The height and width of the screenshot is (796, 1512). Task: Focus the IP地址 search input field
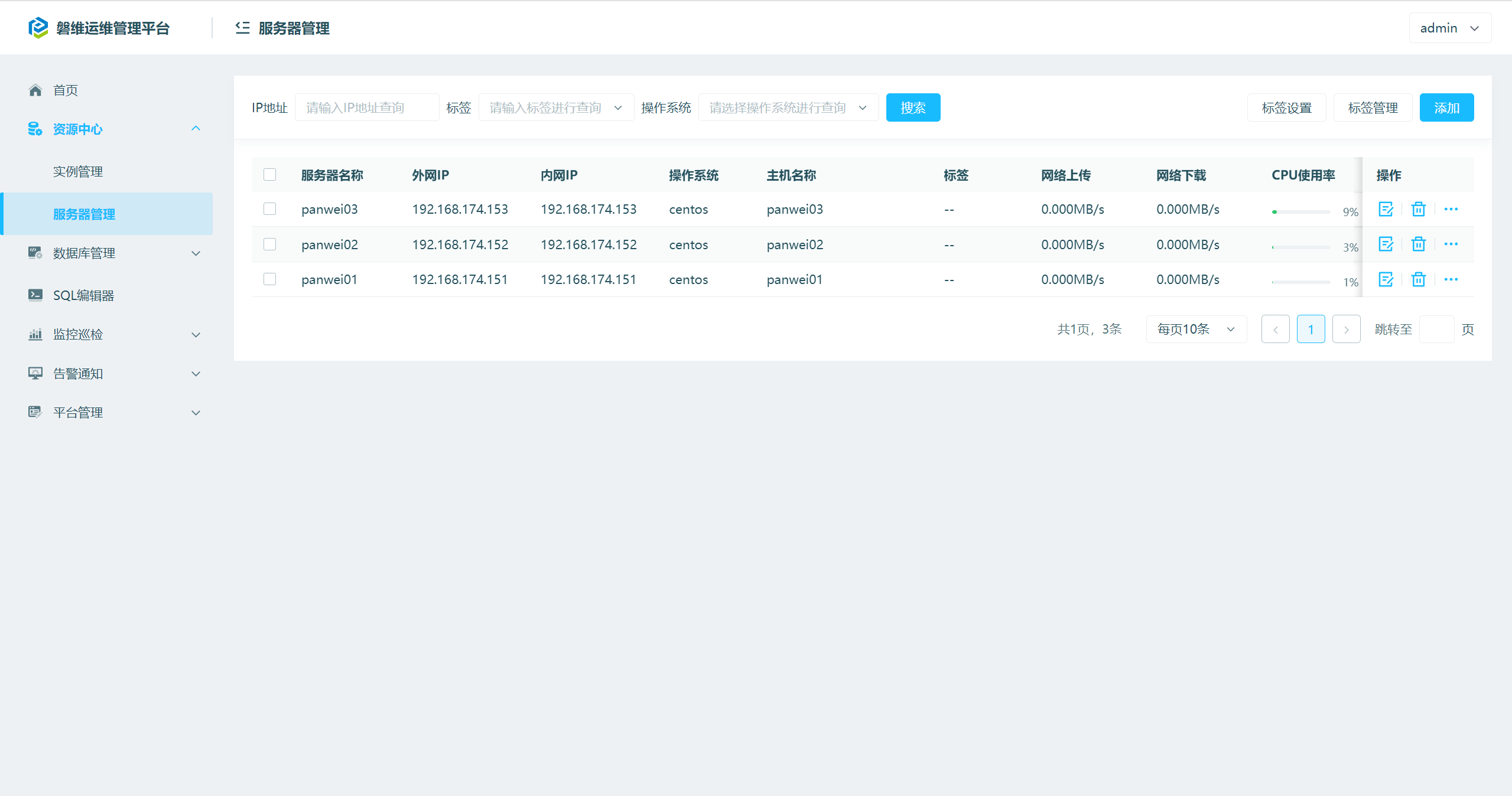coord(366,107)
